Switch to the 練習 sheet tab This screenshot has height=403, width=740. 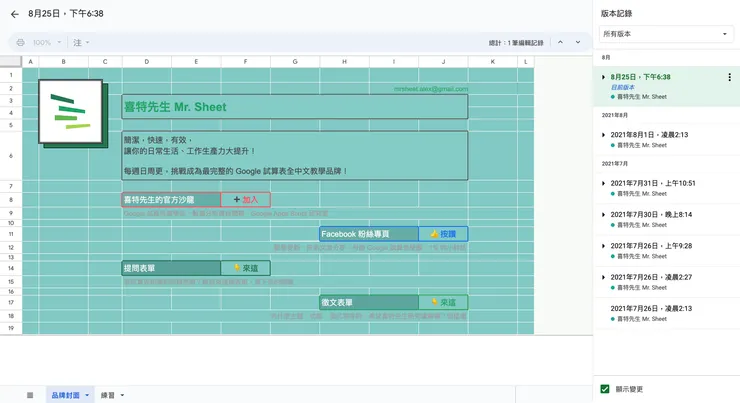click(x=108, y=395)
